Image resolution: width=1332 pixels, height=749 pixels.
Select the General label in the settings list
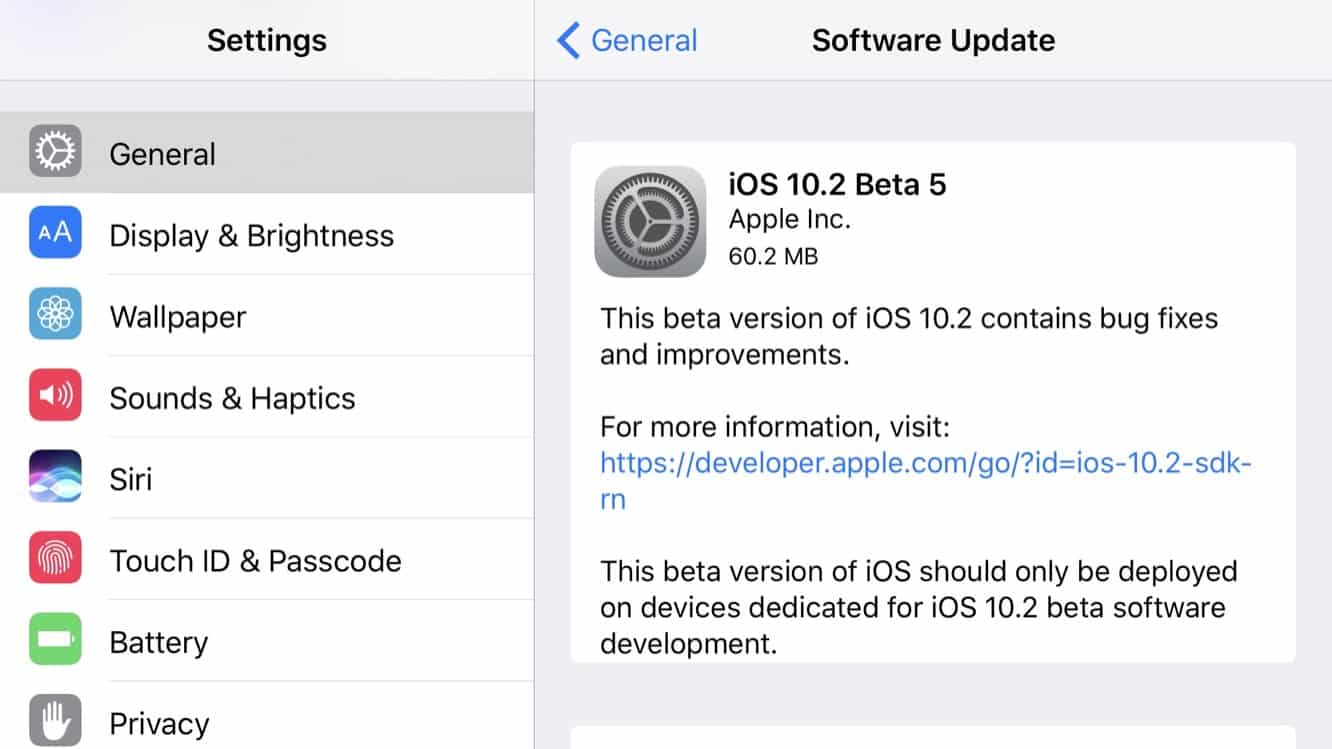(x=162, y=154)
